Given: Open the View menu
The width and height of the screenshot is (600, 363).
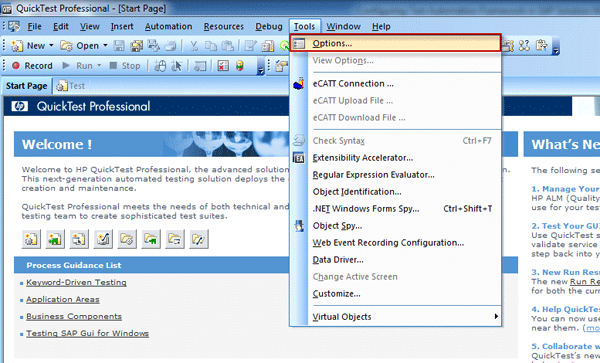Looking at the screenshot, I should (90, 26).
